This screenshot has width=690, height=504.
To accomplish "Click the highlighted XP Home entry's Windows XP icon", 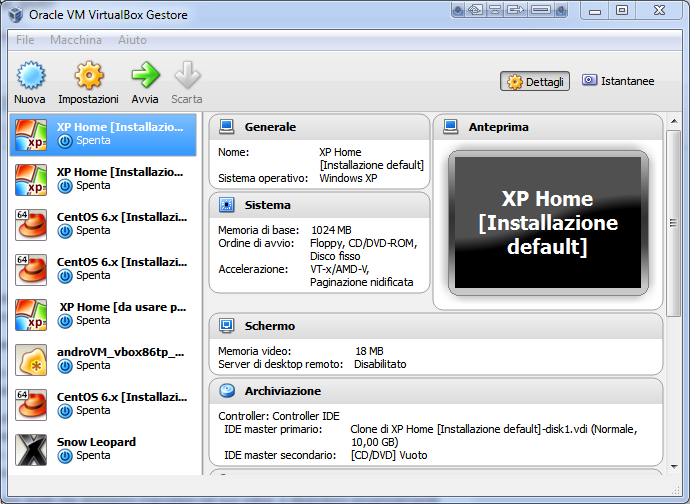I will click(31, 135).
